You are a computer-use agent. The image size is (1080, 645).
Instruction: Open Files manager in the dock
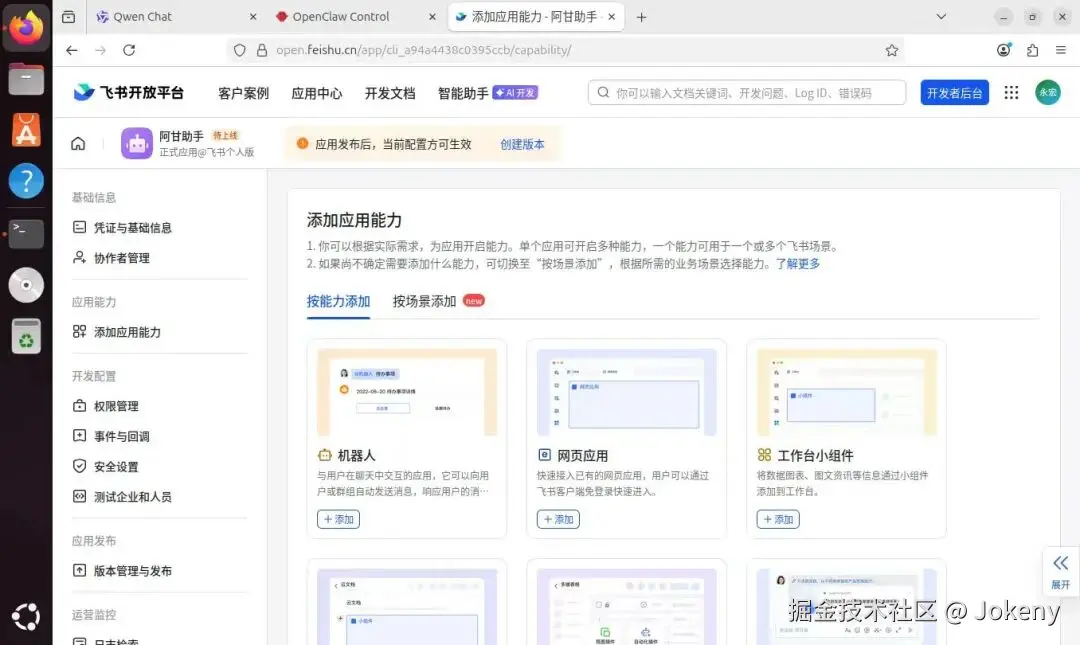tap(26, 79)
